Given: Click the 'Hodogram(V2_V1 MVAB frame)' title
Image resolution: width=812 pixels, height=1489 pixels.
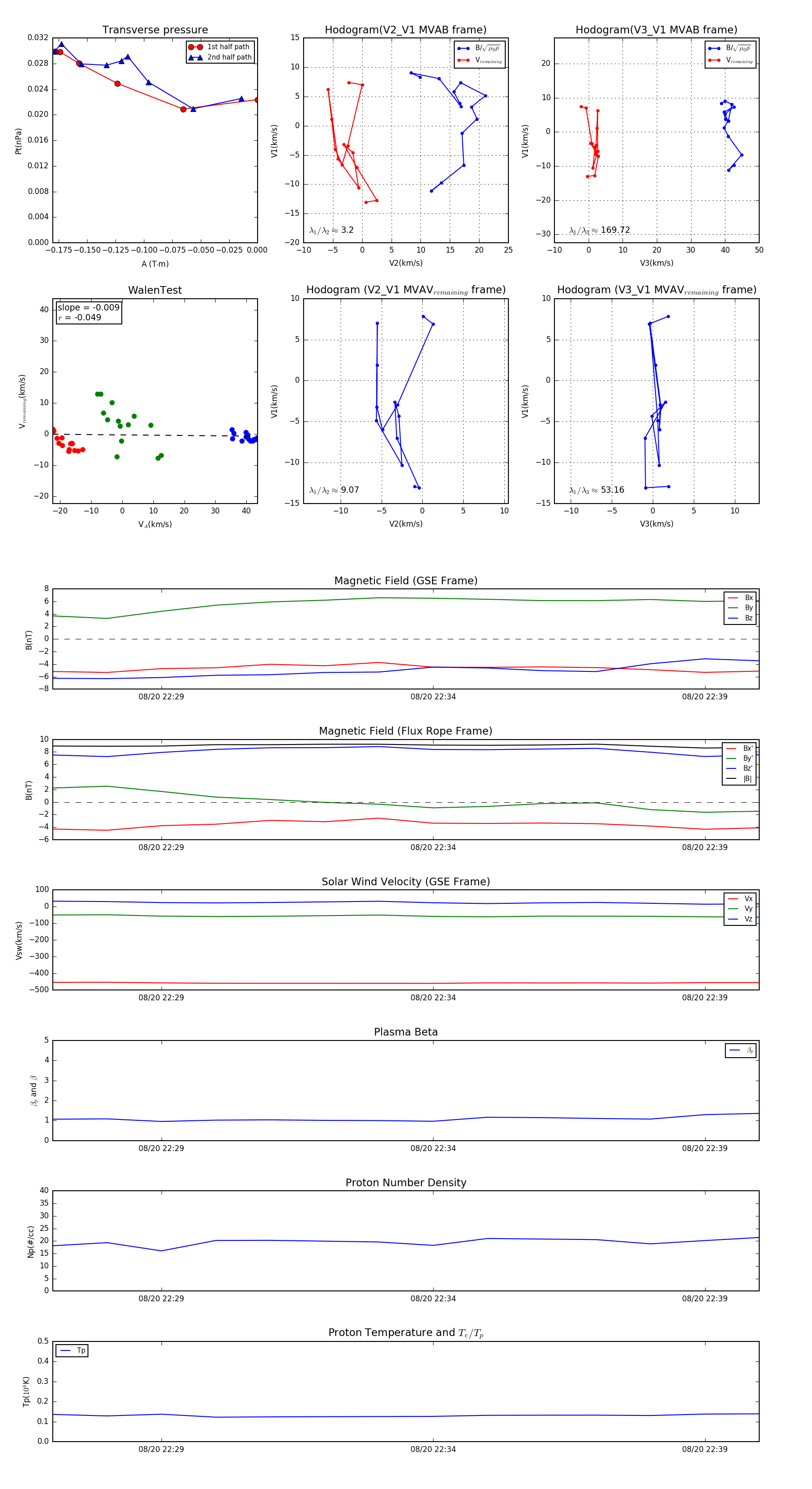Looking at the screenshot, I should 405,30.
